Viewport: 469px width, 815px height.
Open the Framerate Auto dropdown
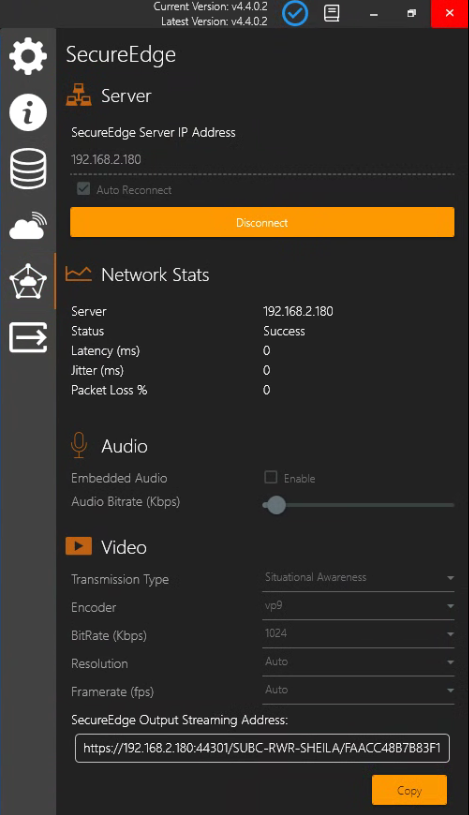click(x=358, y=690)
